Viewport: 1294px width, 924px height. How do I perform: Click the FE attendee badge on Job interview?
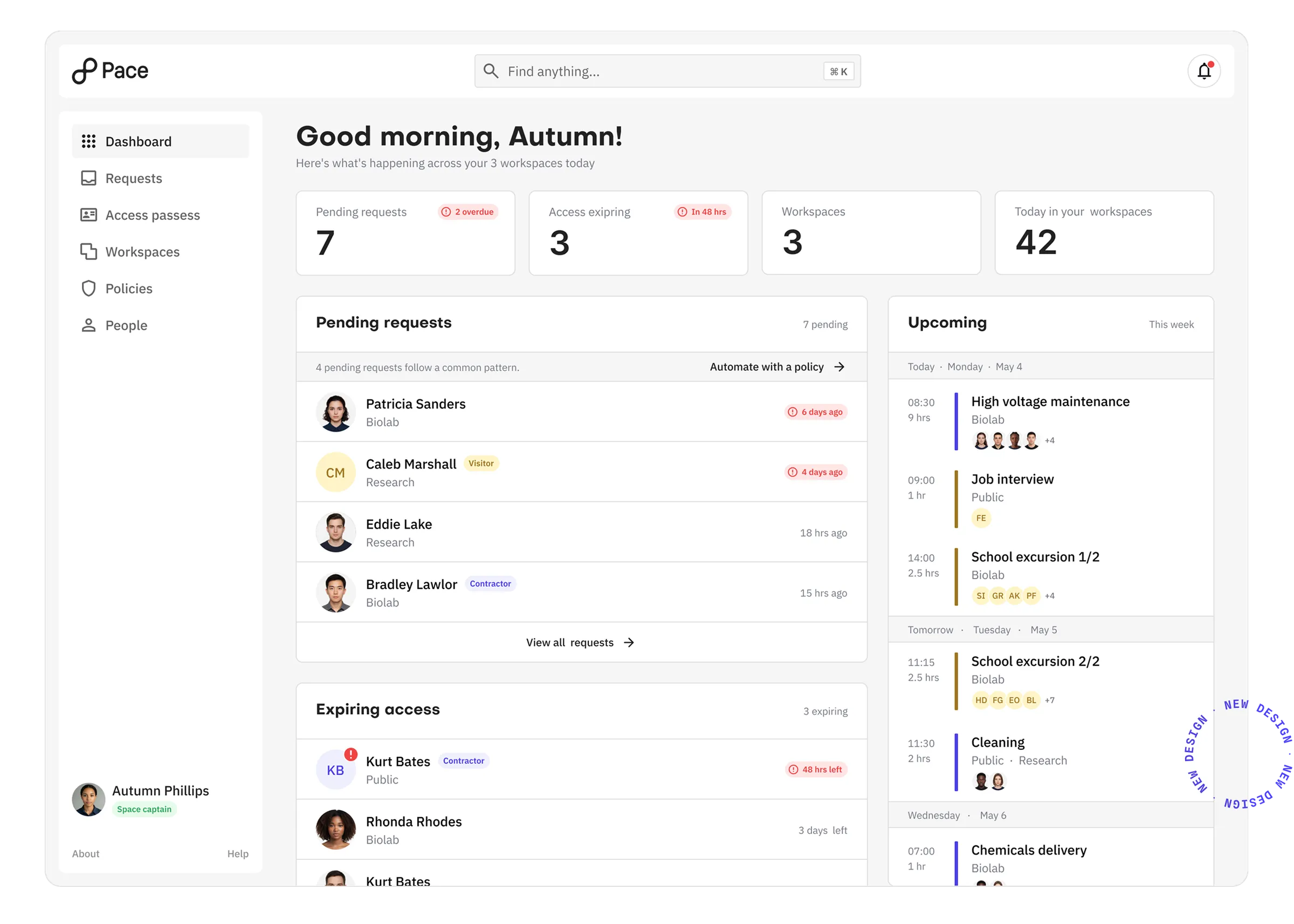[x=980, y=518]
